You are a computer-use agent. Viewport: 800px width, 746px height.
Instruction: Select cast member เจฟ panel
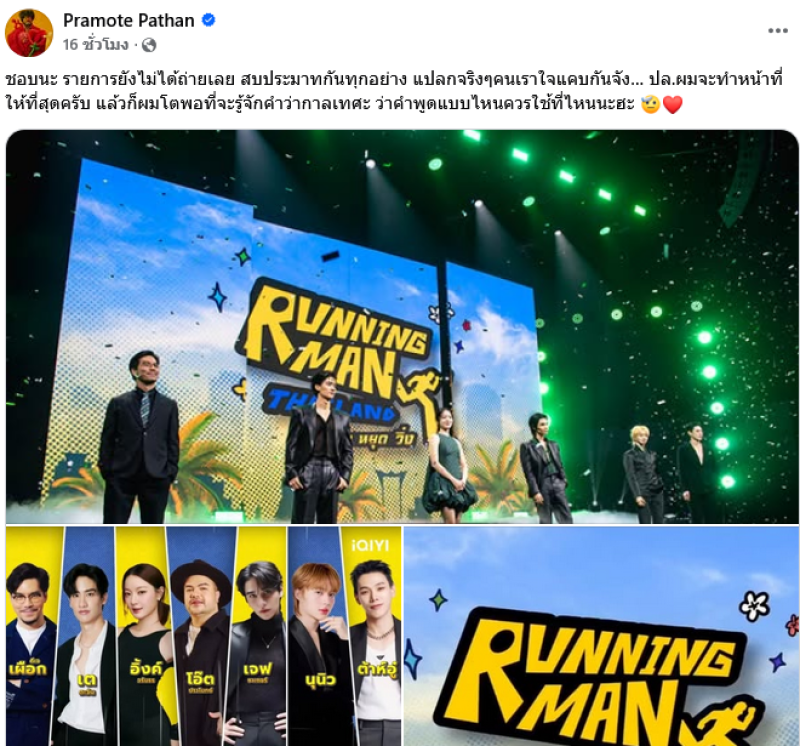(x=259, y=636)
